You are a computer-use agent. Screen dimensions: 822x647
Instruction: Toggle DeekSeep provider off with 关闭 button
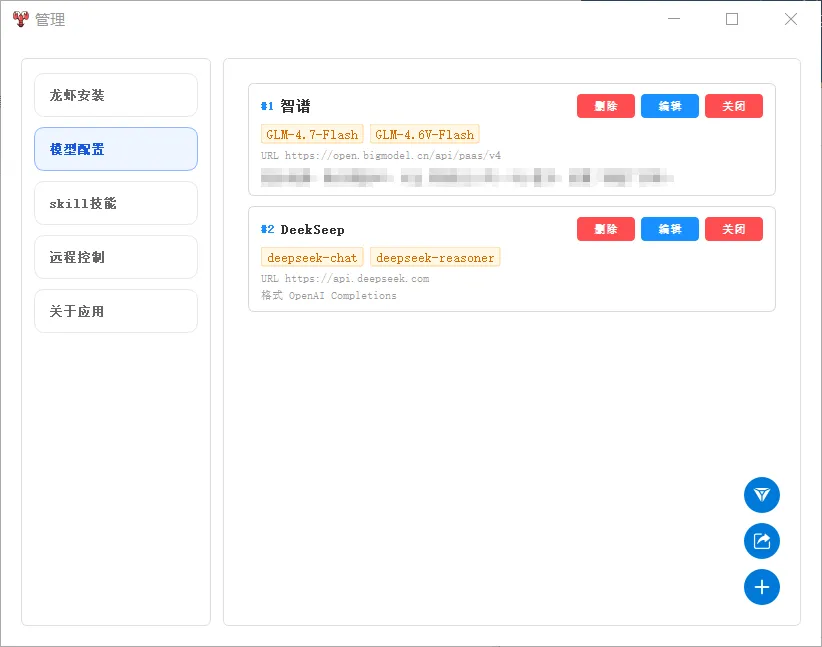point(733,229)
